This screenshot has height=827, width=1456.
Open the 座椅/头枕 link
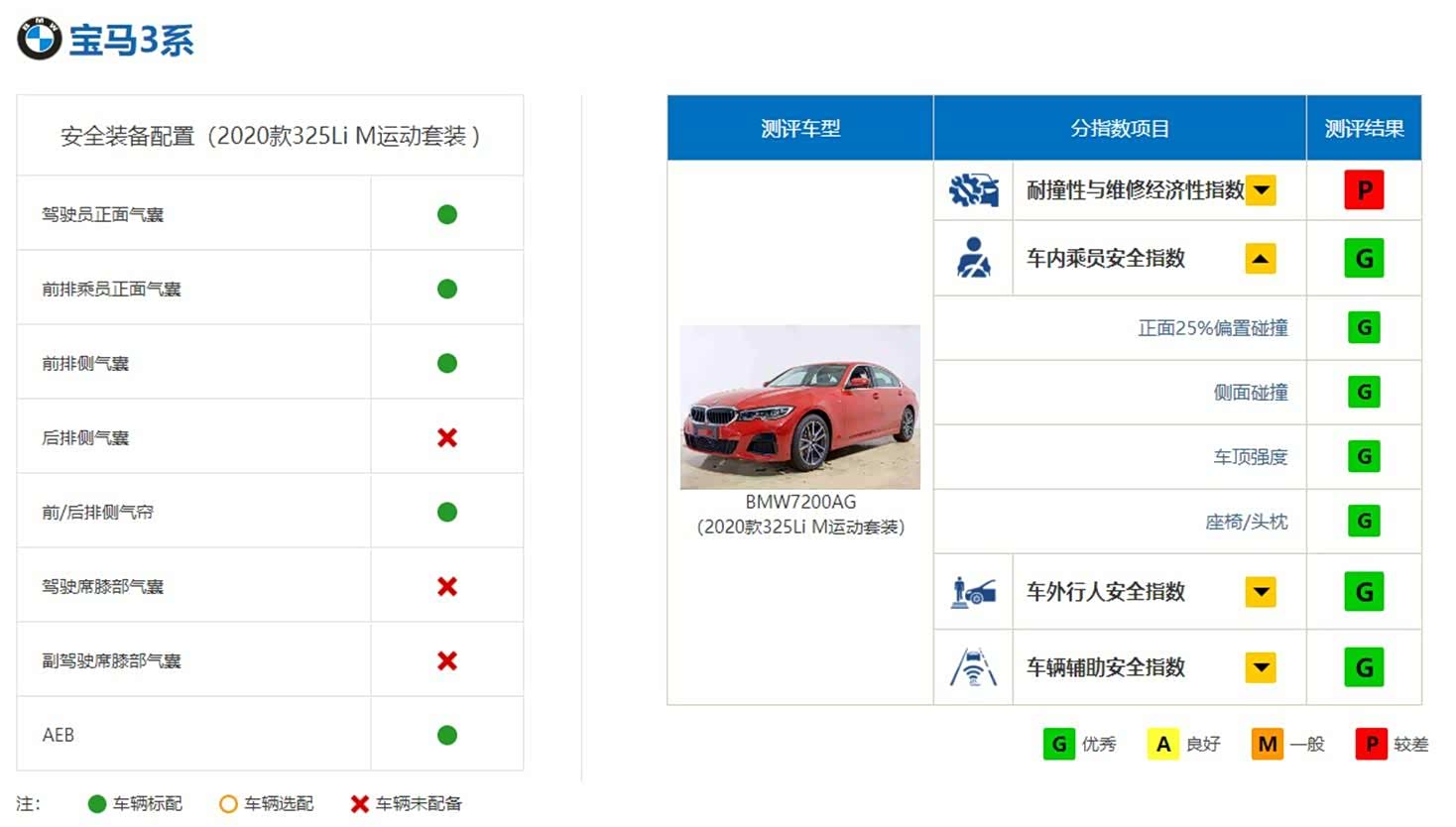[1246, 522]
